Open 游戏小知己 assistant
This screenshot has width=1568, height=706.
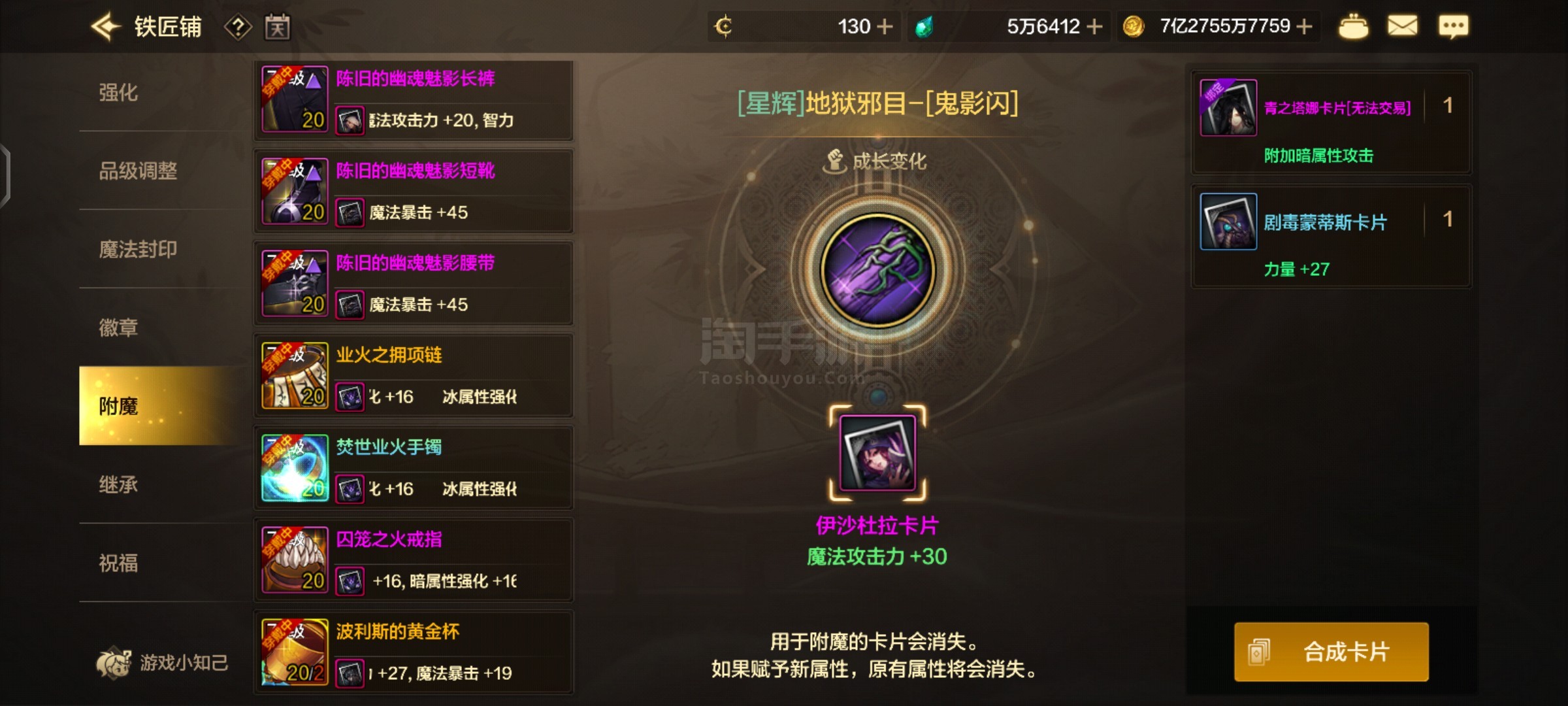162,662
